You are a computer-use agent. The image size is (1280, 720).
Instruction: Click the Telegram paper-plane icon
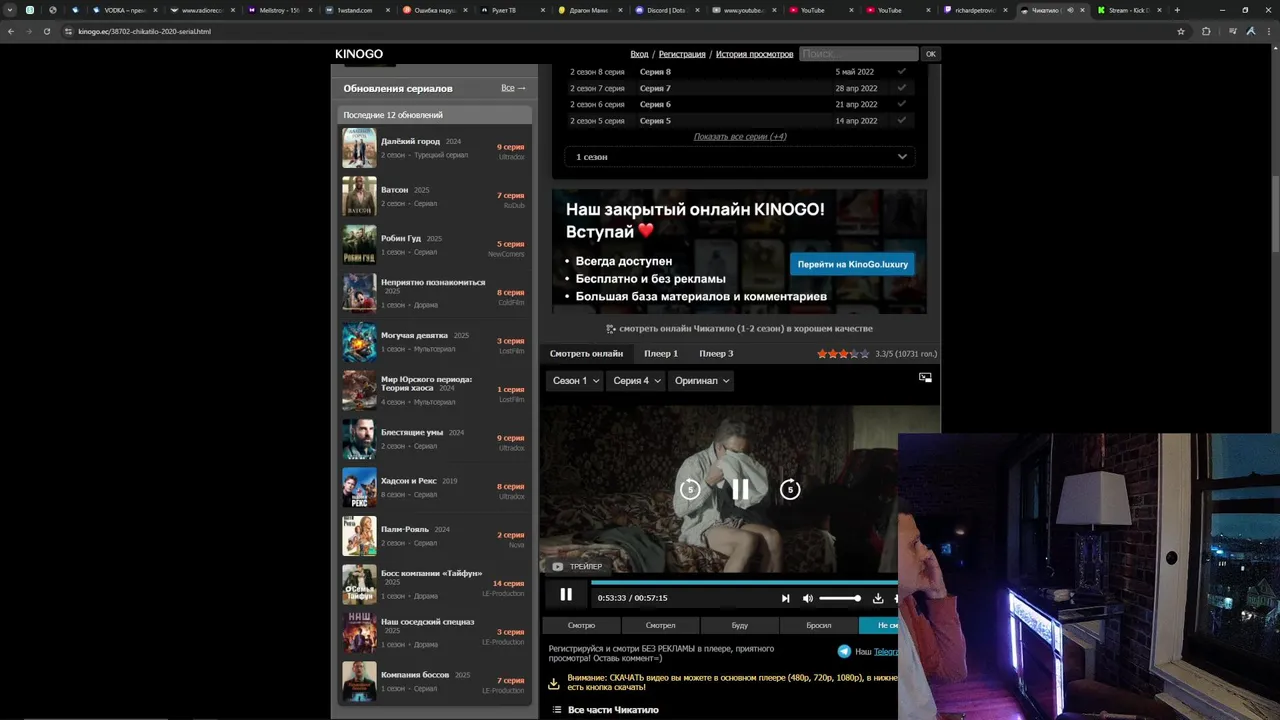[844, 651]
